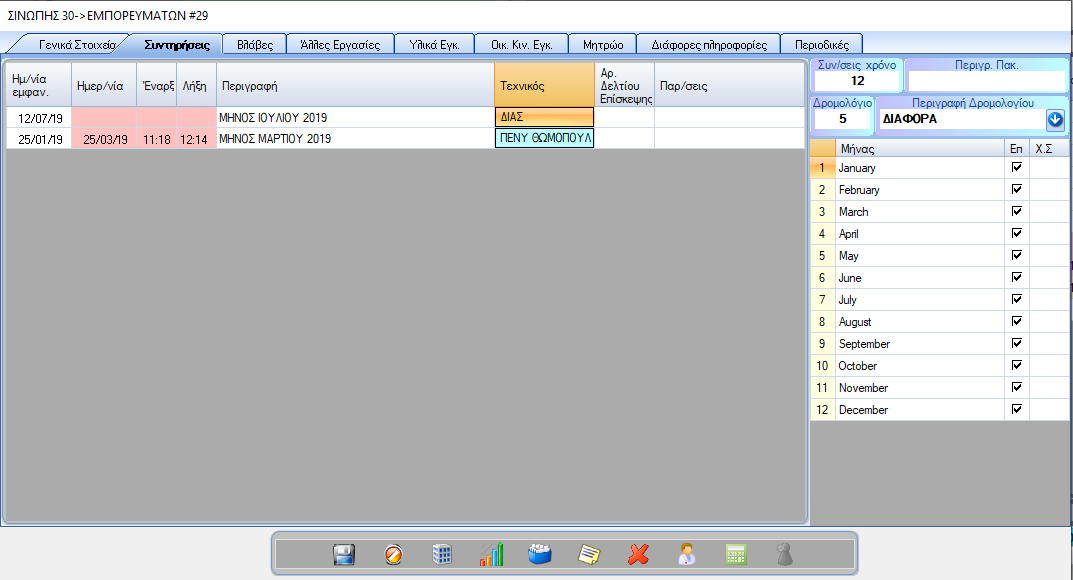The height and width of the screenshot is (580, 1073).
Task: Click the floppy disk save icon
Action: coord(344,555)
